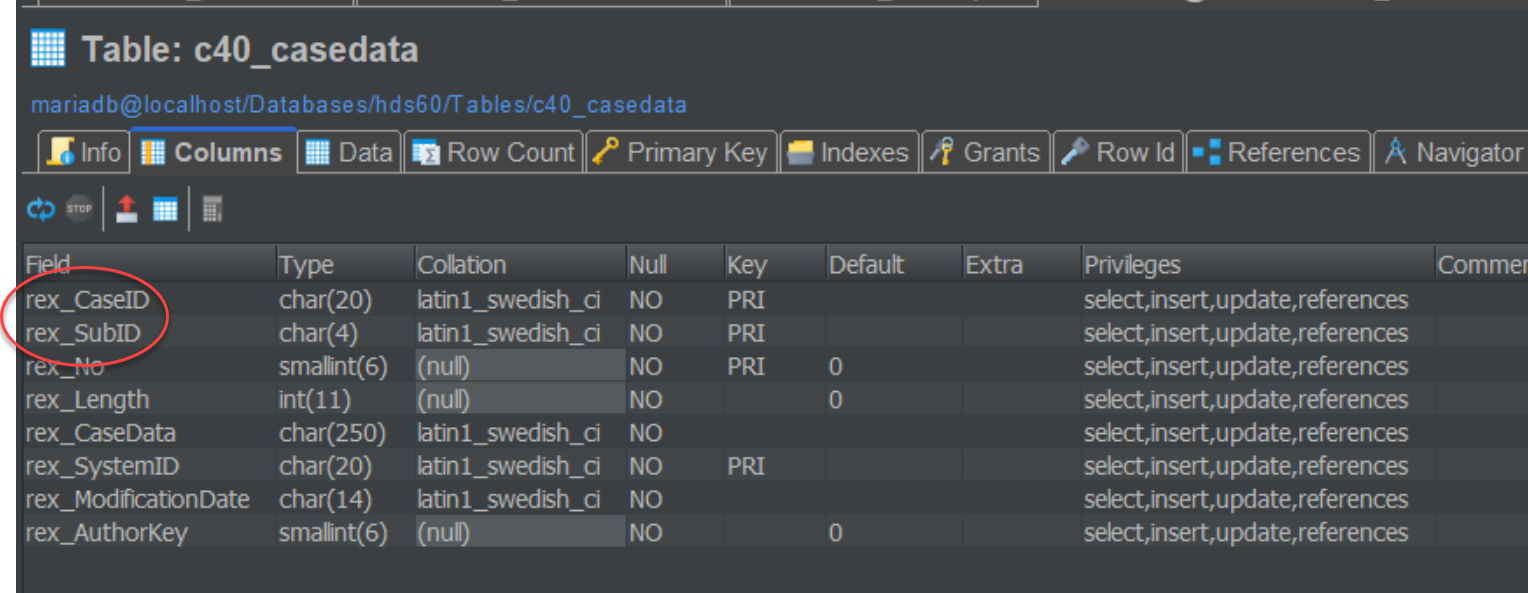The height and width of the screenshot is (593, 1528).
Task: Click the PRI key of rex_SystemID
Action: click(x=775, y=466)
